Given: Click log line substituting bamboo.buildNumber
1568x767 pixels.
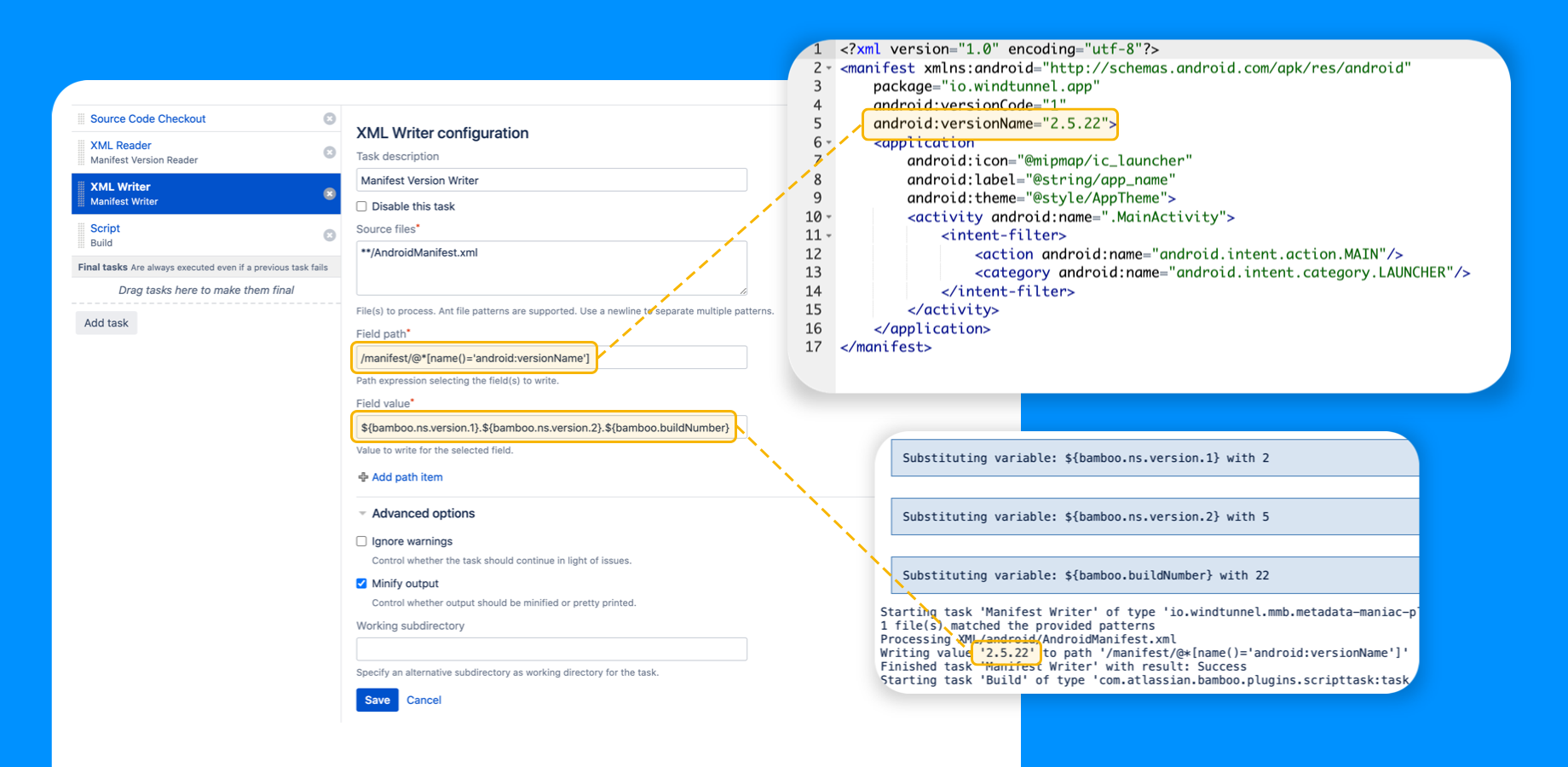Looking at the screenshot, I should (1155, 575).
